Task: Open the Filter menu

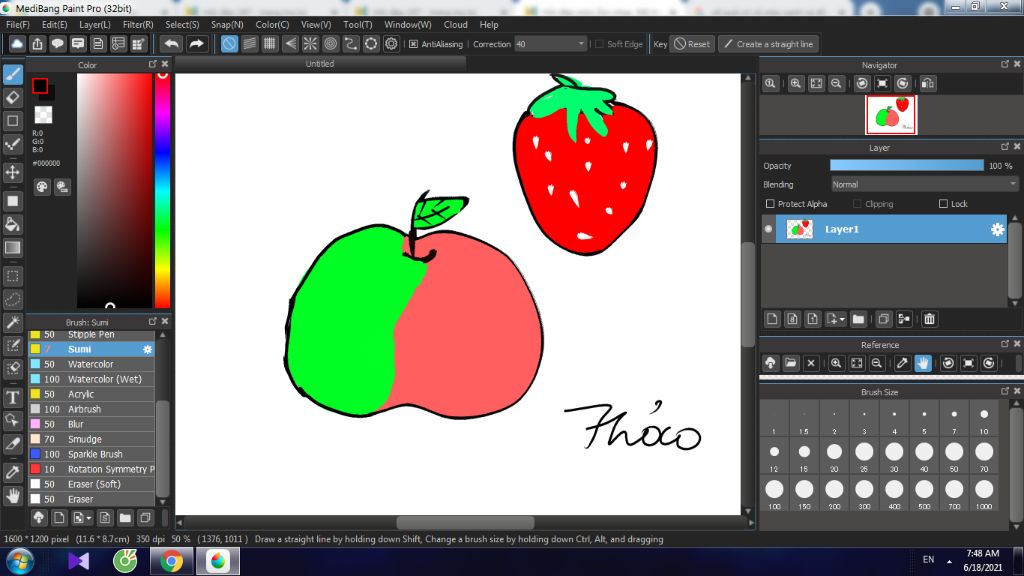Action: click(x=138, y=24)
